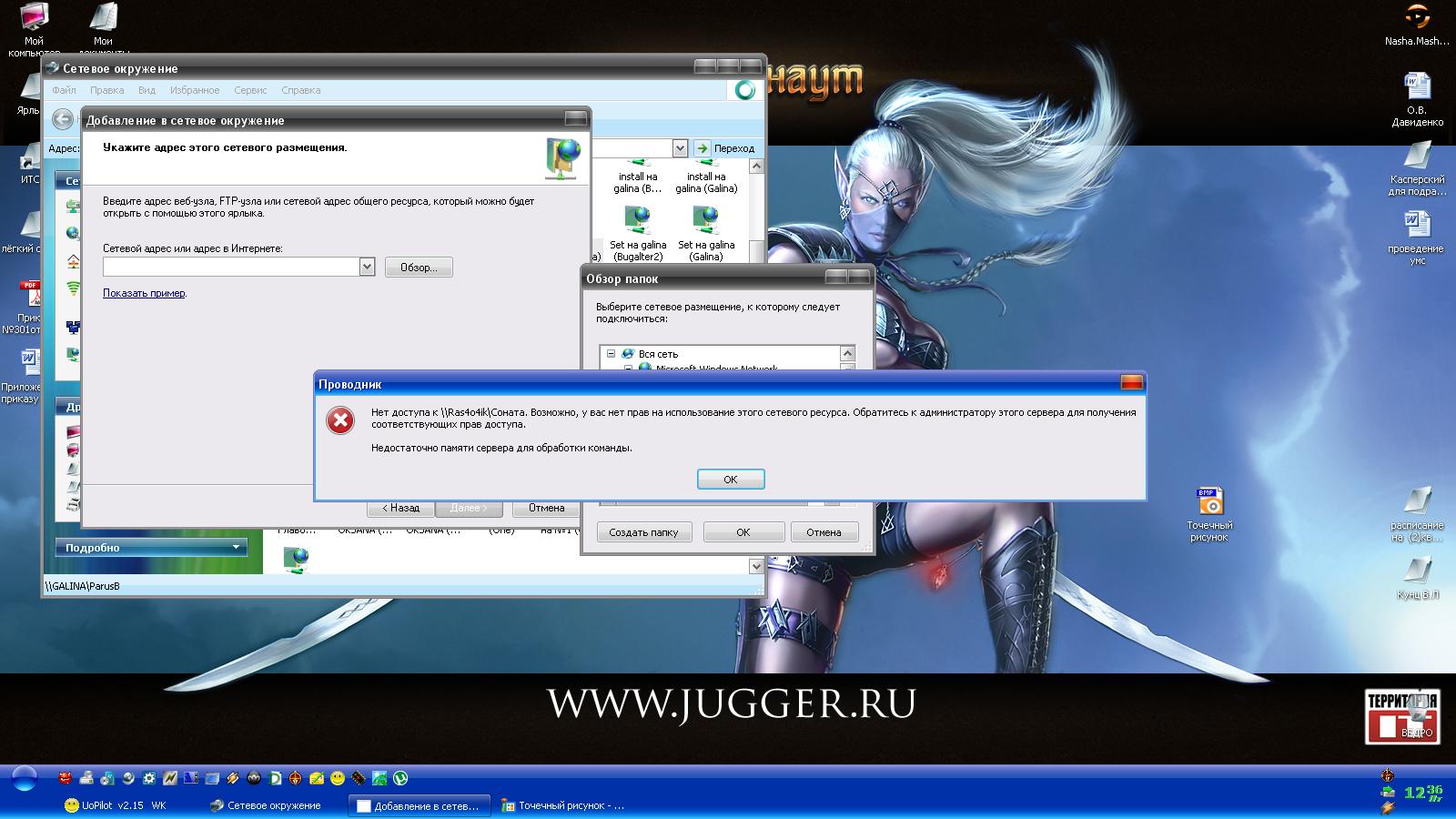Click Отмена in the Обзор папок dialog
The height and width of the screenshot is (819, 1456).
(x=824, y=532)
